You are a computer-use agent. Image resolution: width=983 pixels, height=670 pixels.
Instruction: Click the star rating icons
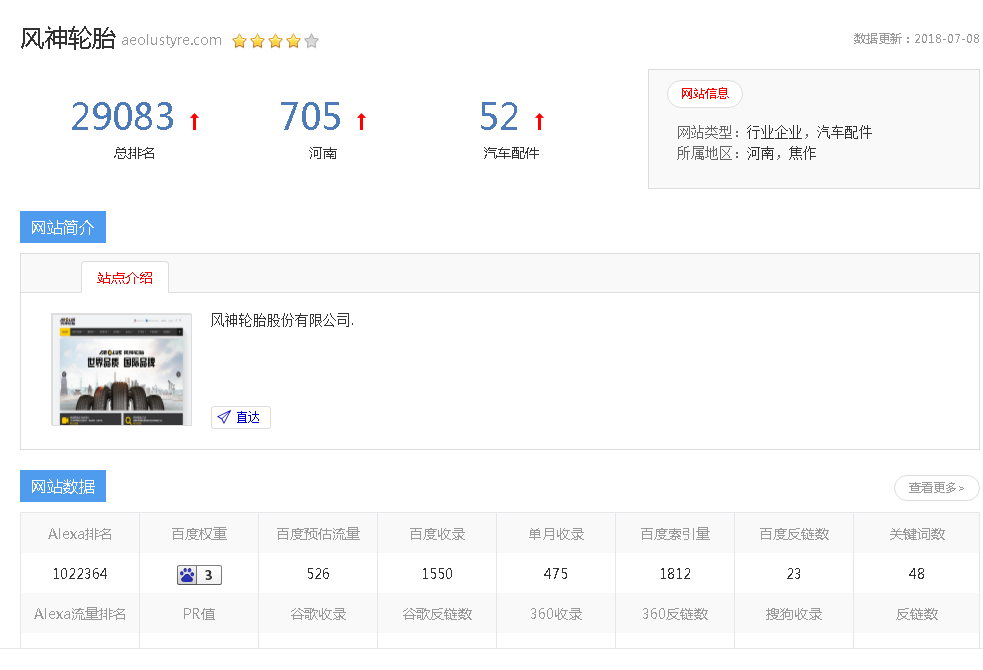pyautogui.click(x=275, y=41)
